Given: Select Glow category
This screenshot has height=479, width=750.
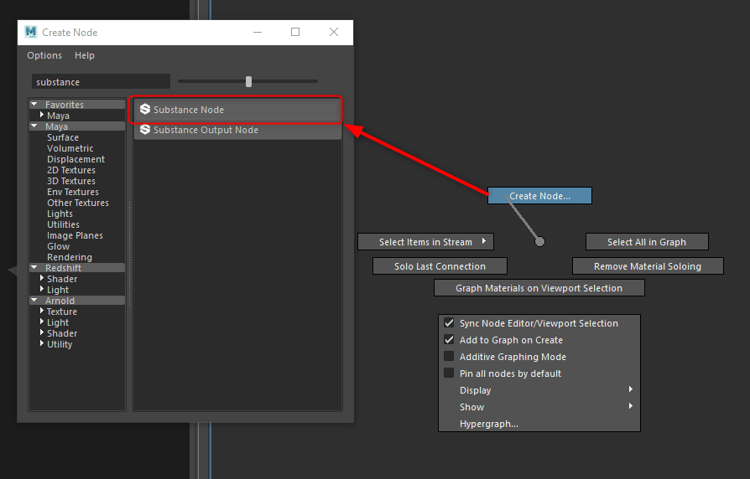Looking at the screenshot, I should [58, 246].
